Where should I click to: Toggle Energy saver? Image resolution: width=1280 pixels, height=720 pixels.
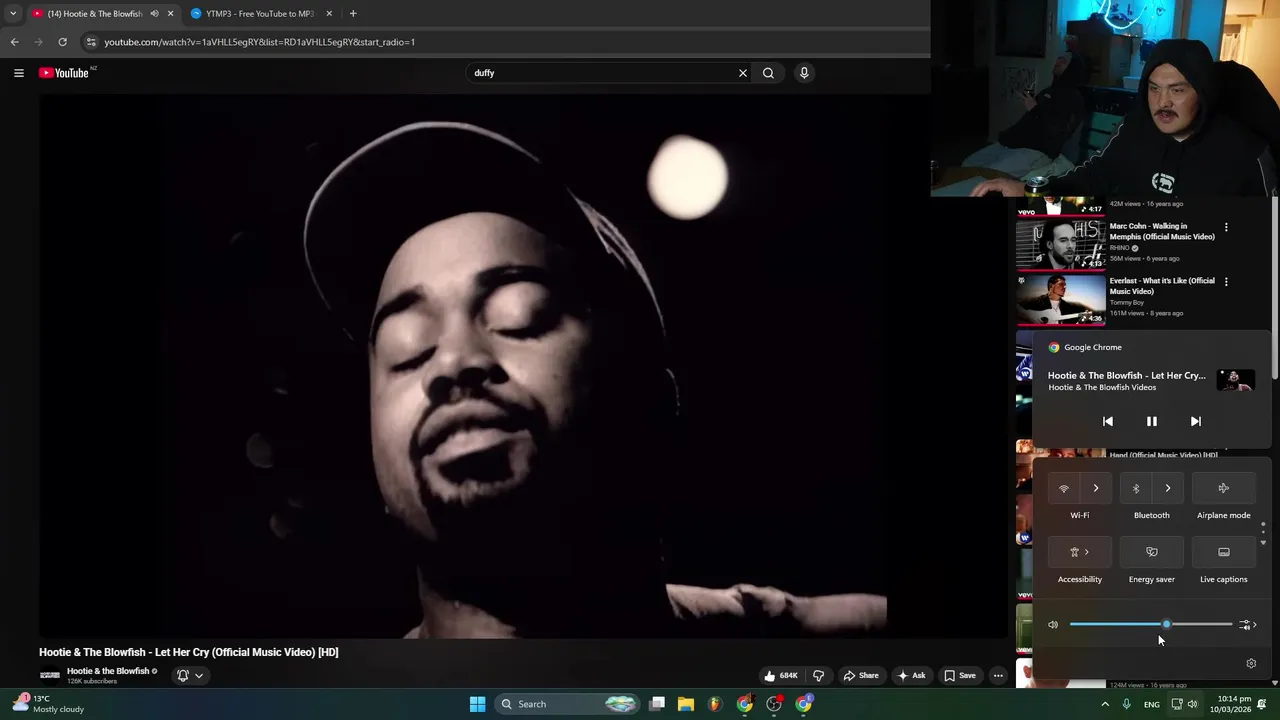pos(1152,552)
